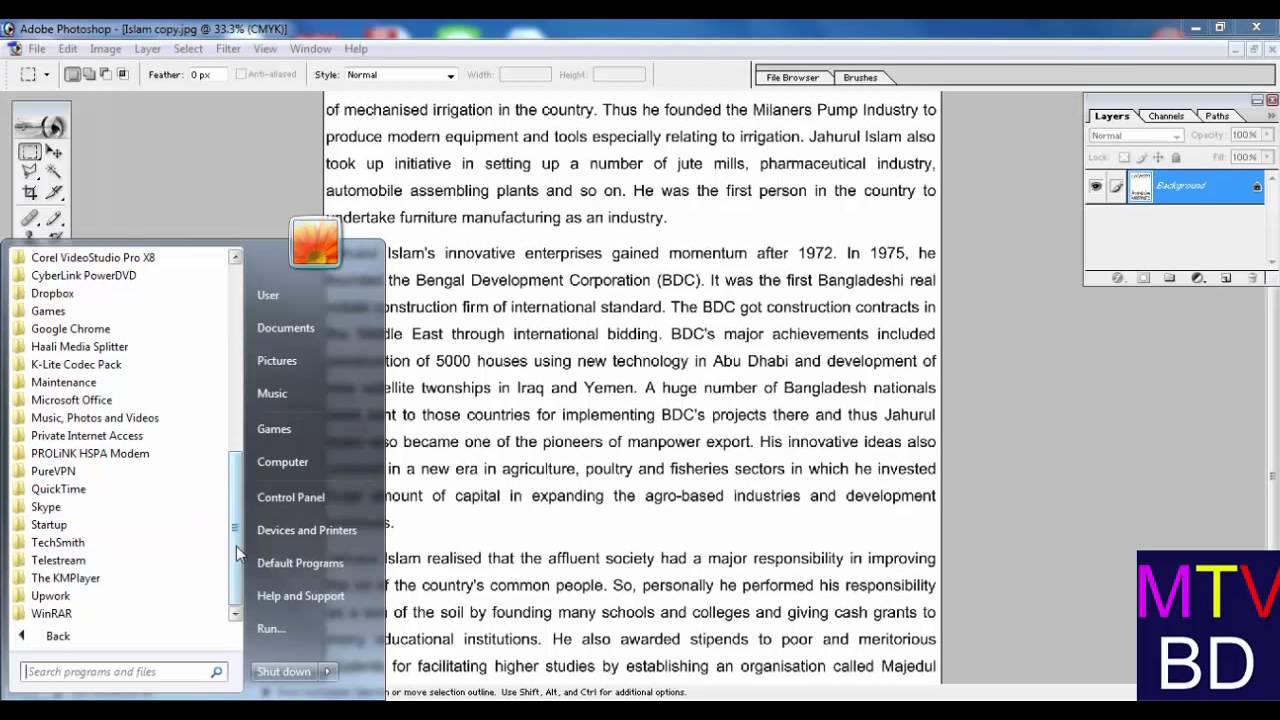1280x720 pixels.
Task: Click the magnifier icon in Start search box
Action: click(x=216, y=672)
